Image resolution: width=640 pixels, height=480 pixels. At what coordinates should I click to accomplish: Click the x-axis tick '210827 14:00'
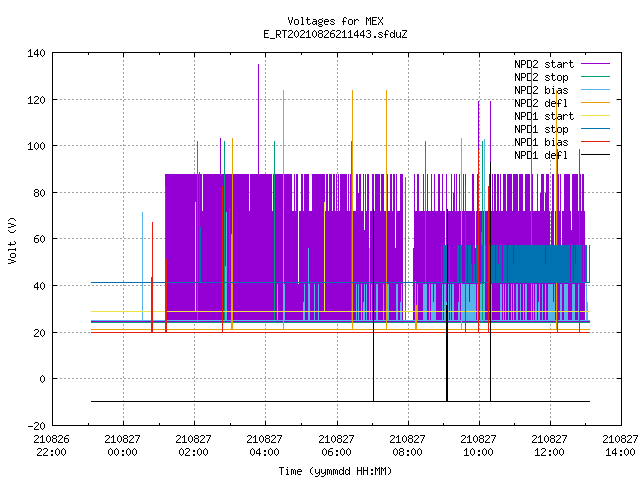(620, 446)
